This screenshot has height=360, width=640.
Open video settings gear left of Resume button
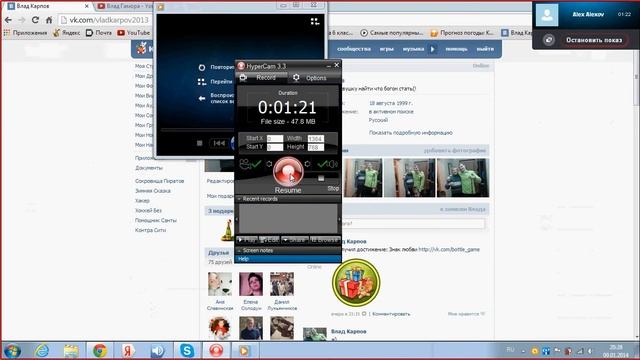[269, 164]
